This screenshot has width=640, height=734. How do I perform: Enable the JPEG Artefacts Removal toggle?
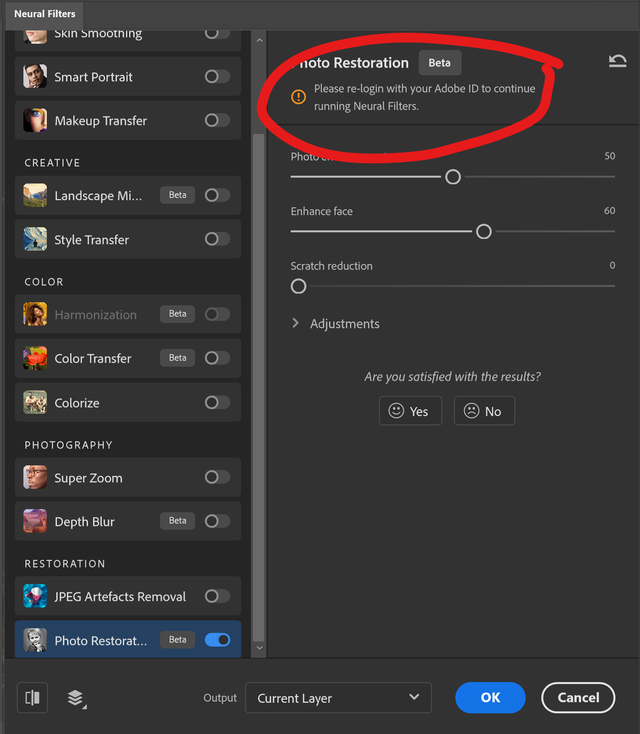tap(217, 596)
